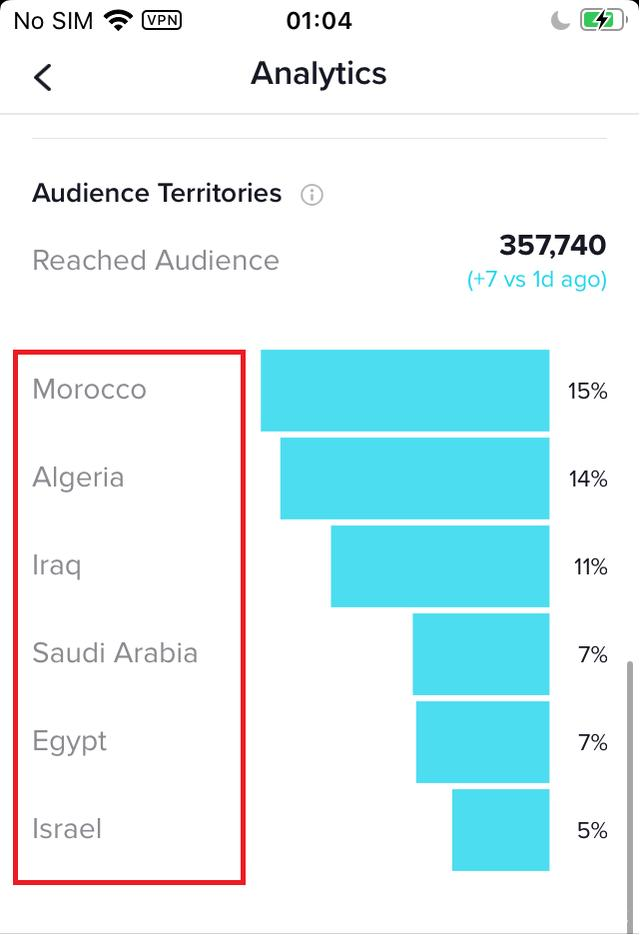640x935 pixels.
Task: Tap the Israel 5% bar
Action: coord(500,830)
